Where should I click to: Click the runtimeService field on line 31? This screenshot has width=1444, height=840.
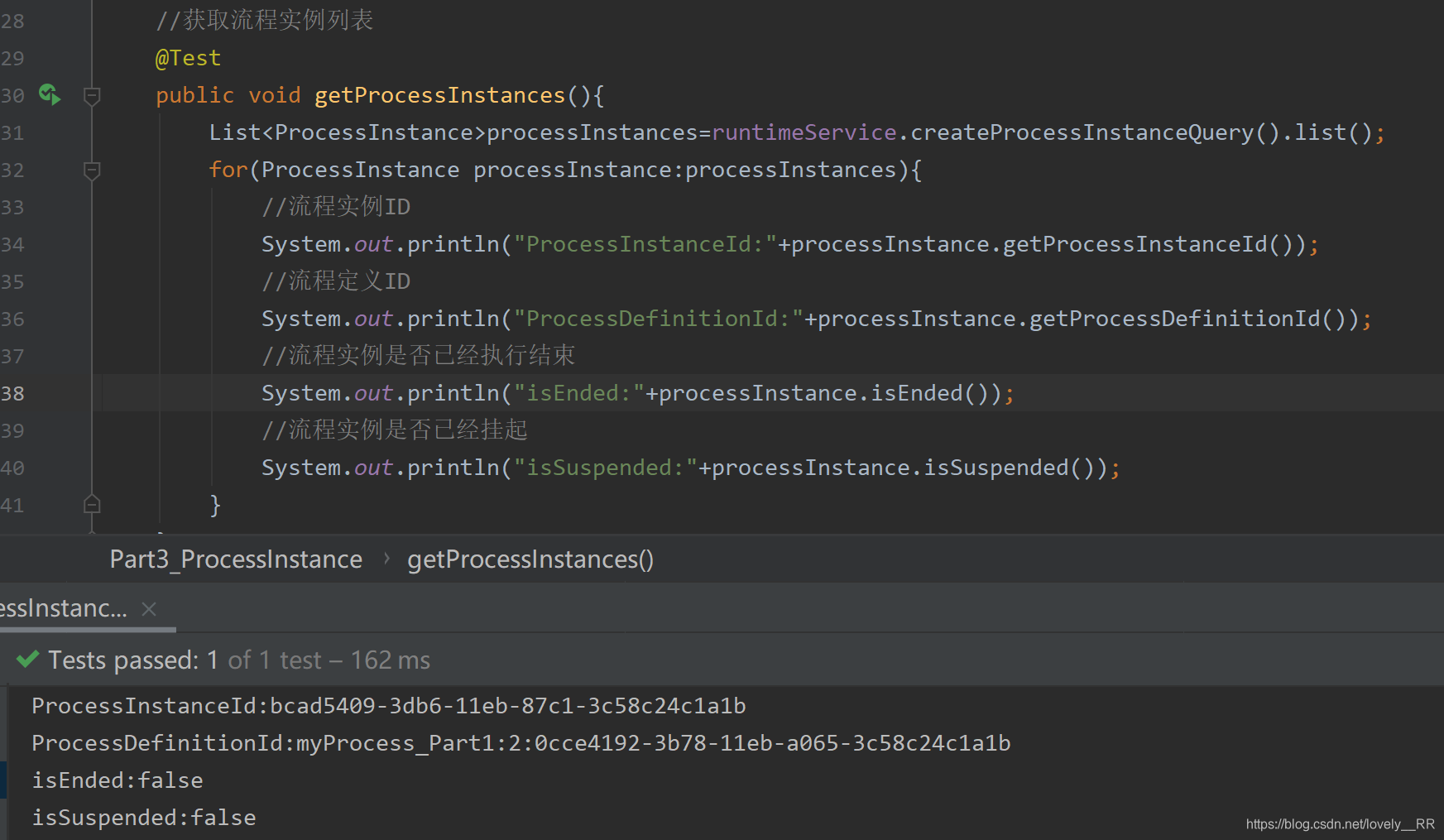tap(804, 132)
